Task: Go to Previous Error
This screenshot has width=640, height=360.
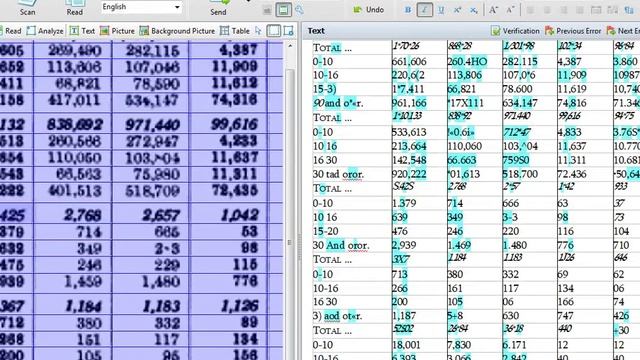Action: coord(573,31)
